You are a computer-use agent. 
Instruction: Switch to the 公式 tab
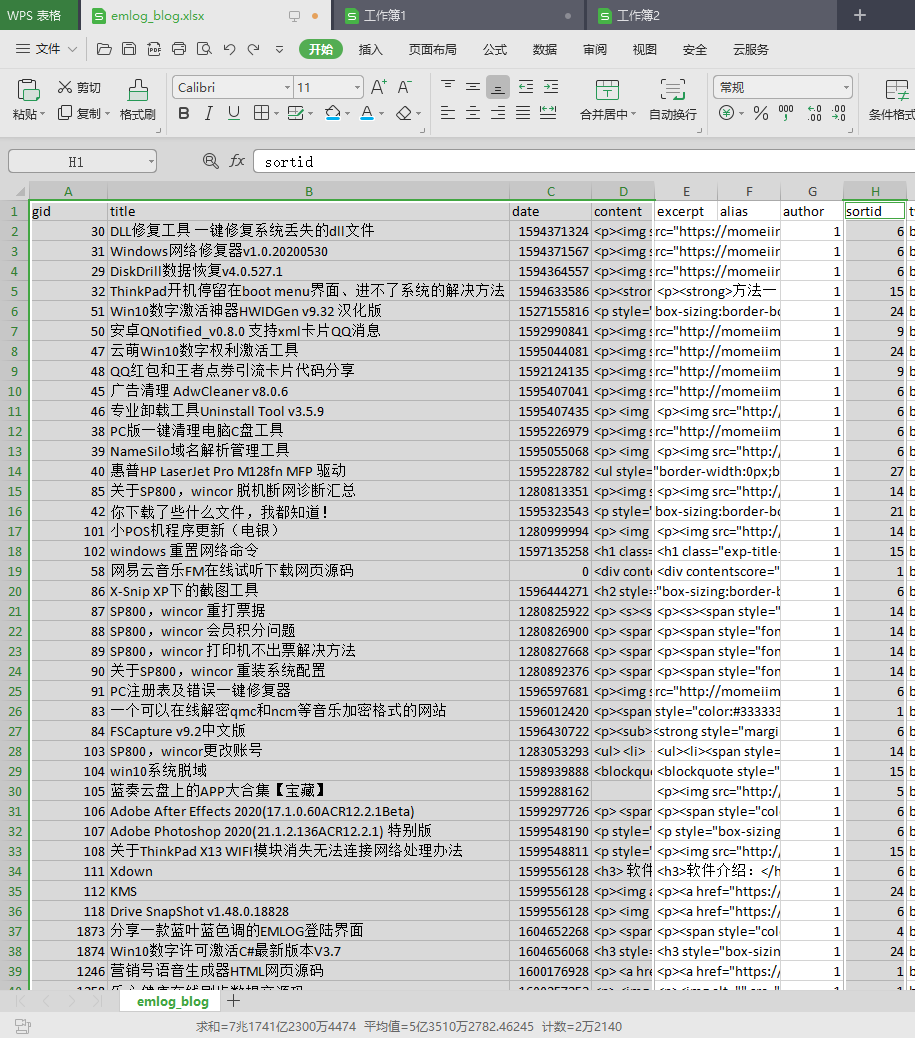495,50
